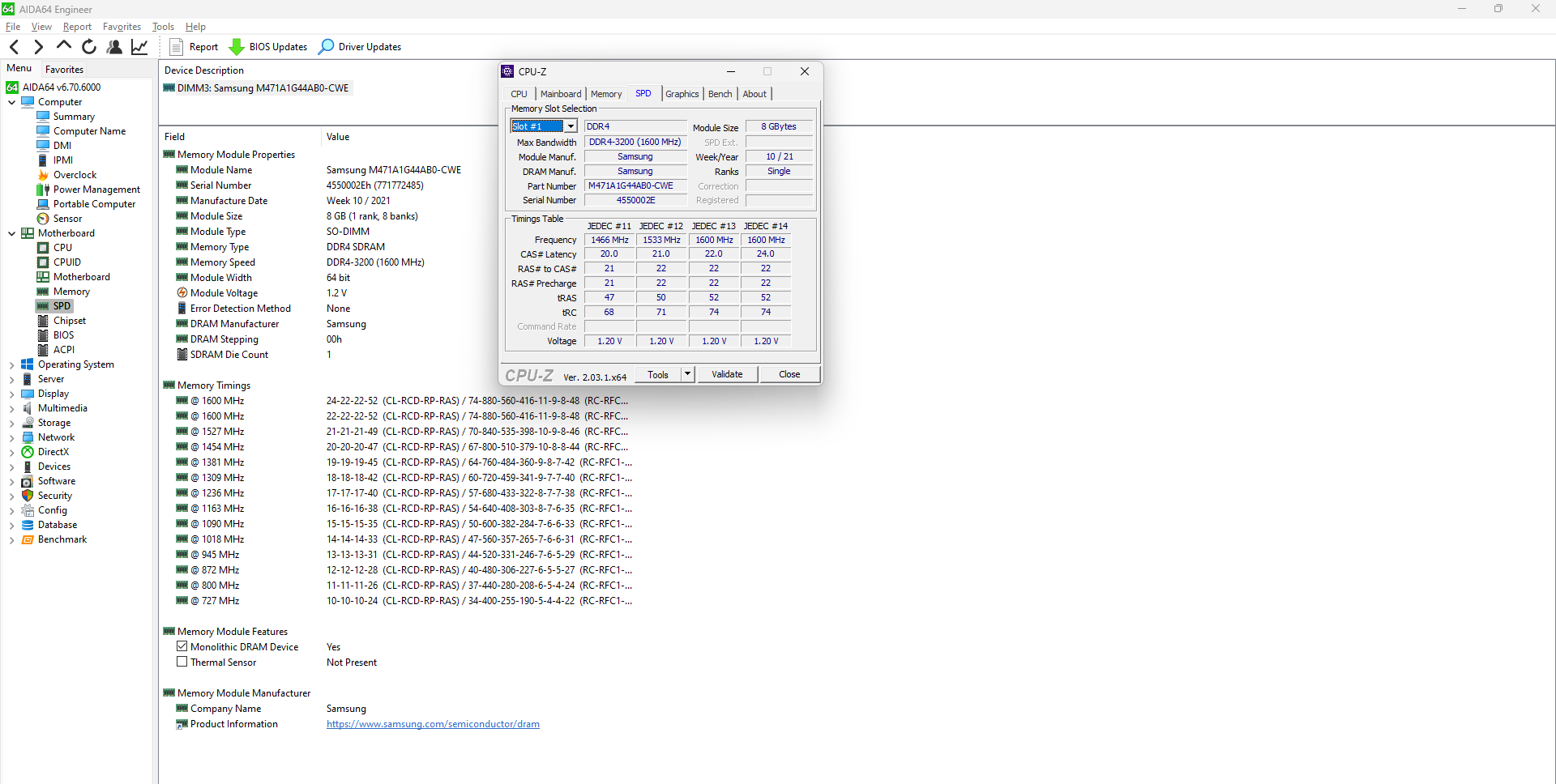Viewport: 1556px width, 784px height.
Task: Select the IPMI tree item
Action: tap(55, 160)
